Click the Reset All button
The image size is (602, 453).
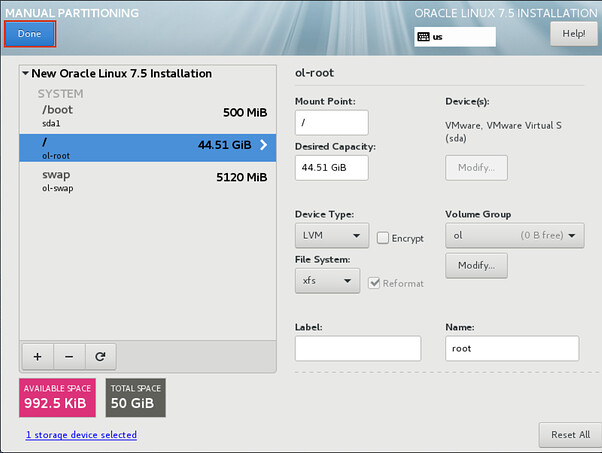tap(571, 435)
